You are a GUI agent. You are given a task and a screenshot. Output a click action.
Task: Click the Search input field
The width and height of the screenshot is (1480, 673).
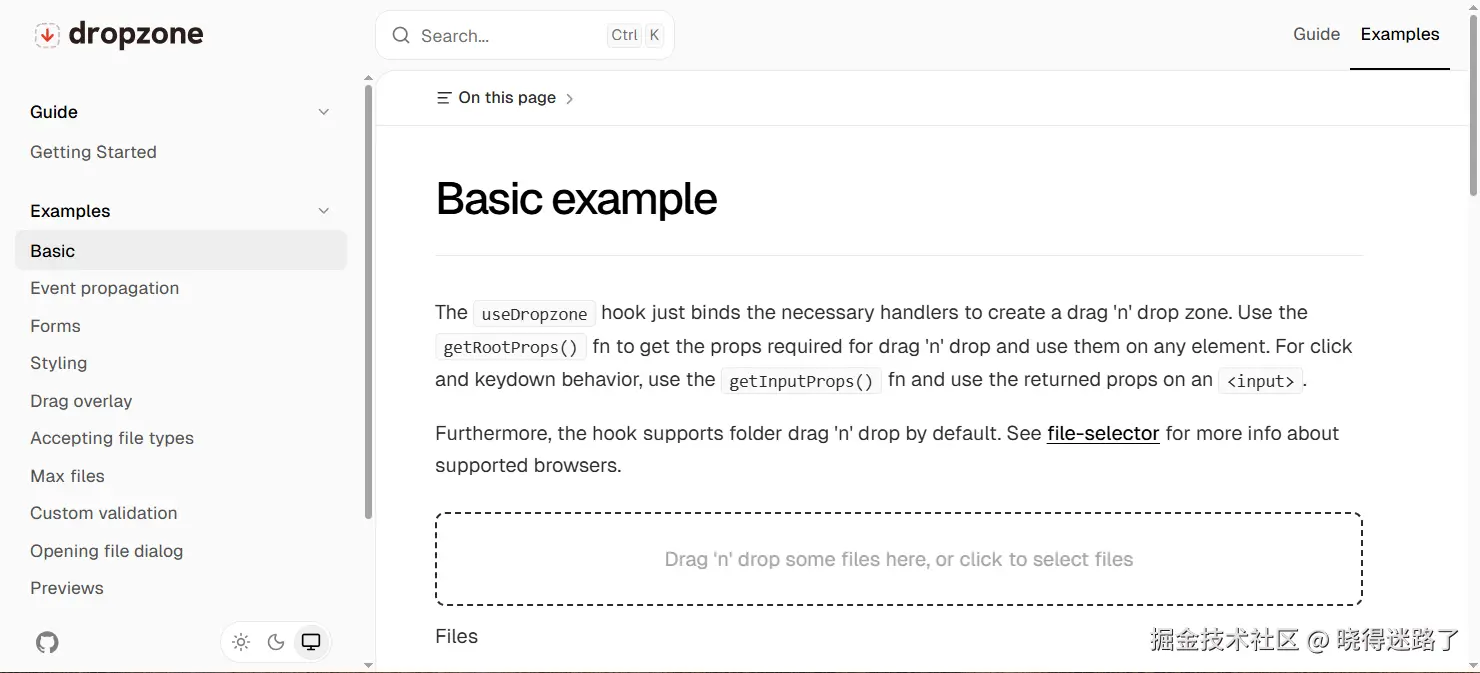(x=525, y=36)
